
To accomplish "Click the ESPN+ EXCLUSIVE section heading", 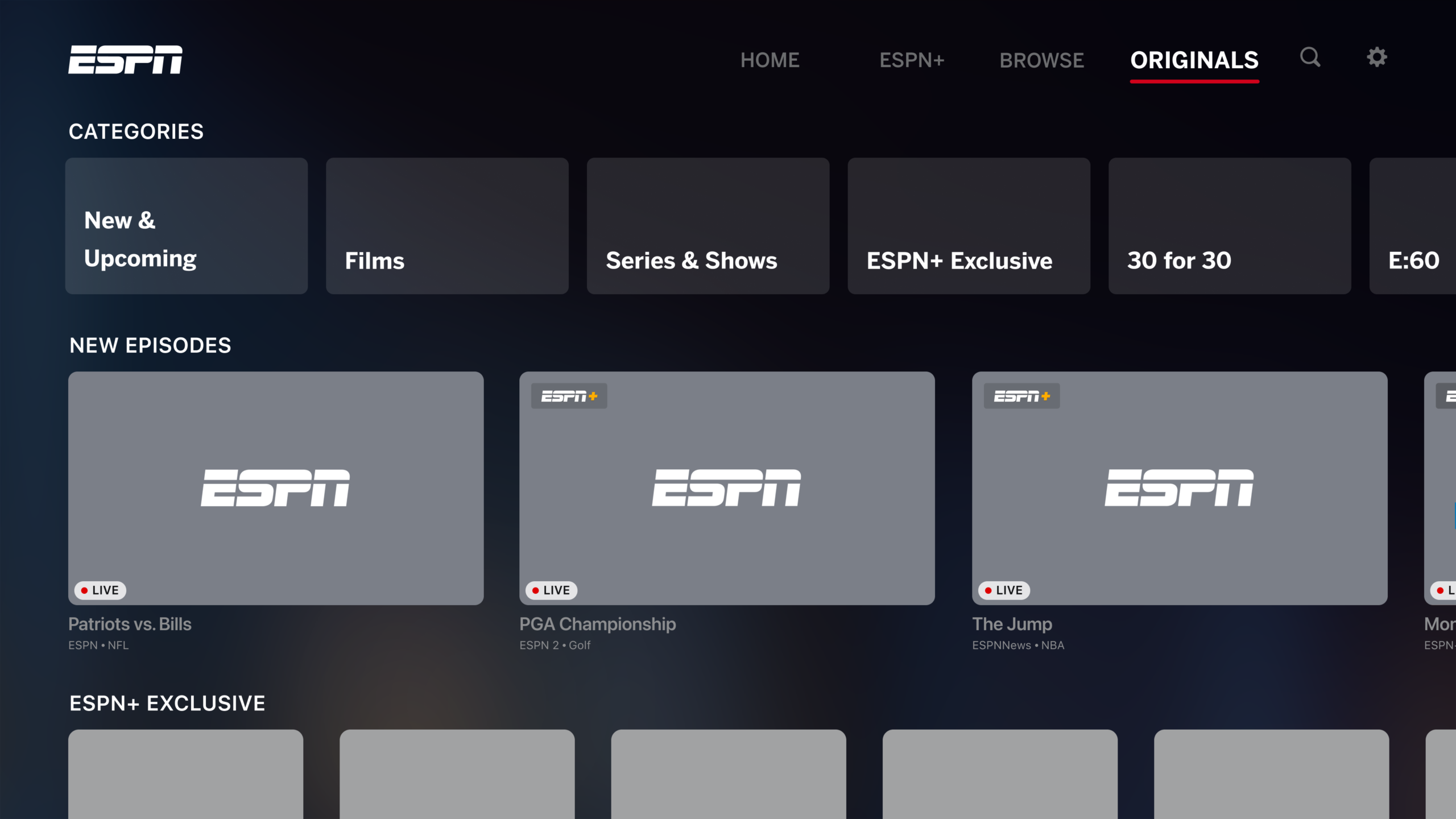I will tap(167, 703).
